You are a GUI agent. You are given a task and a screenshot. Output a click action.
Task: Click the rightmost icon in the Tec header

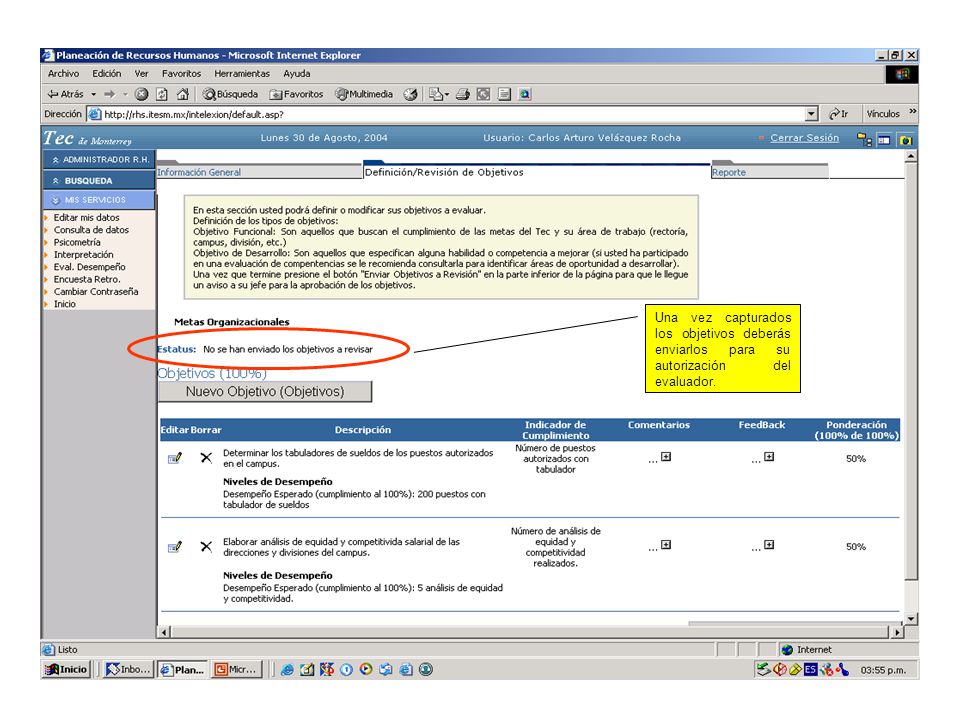[906, 140]
